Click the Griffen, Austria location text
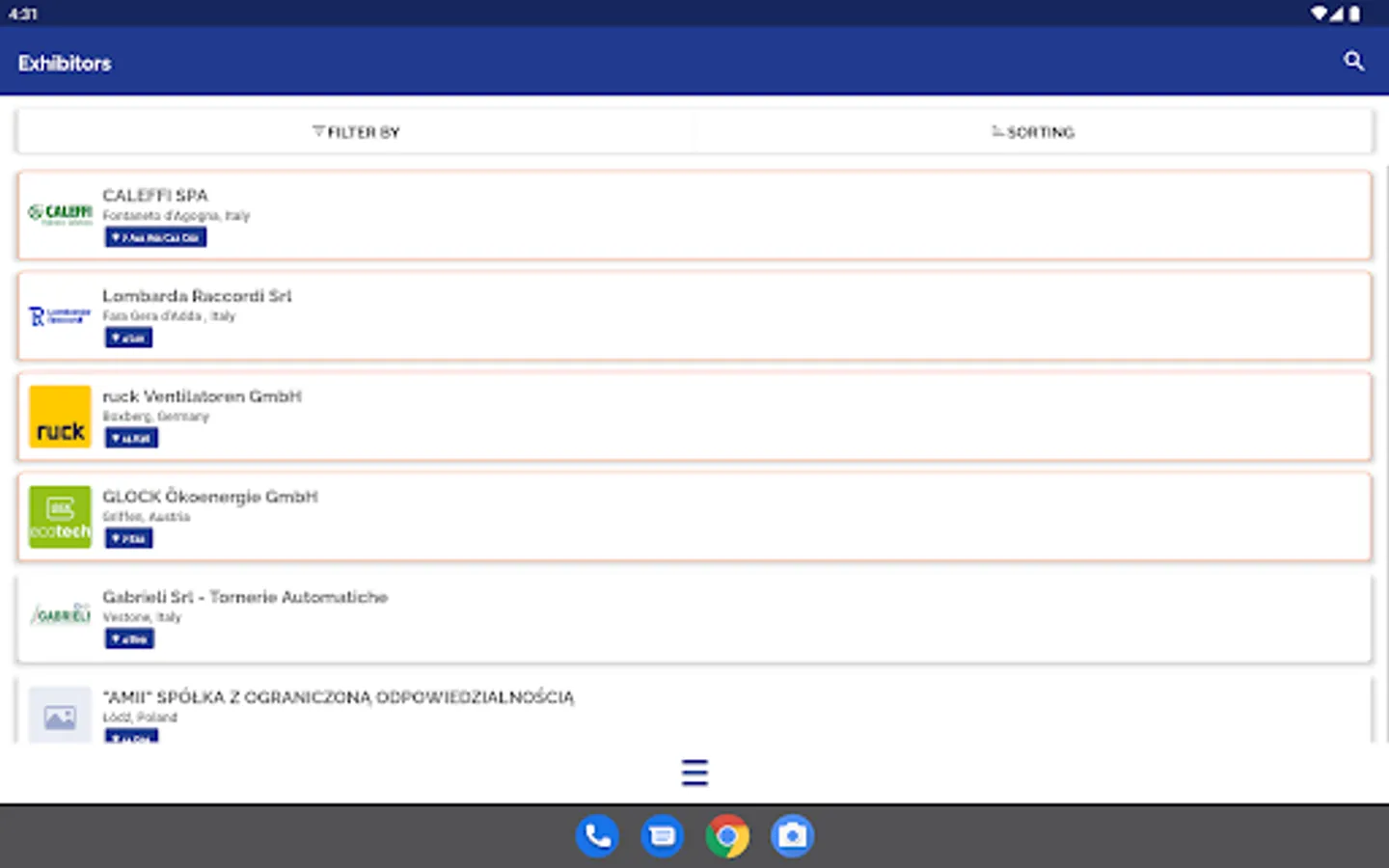1389x868 pixels. pos(147,517)
